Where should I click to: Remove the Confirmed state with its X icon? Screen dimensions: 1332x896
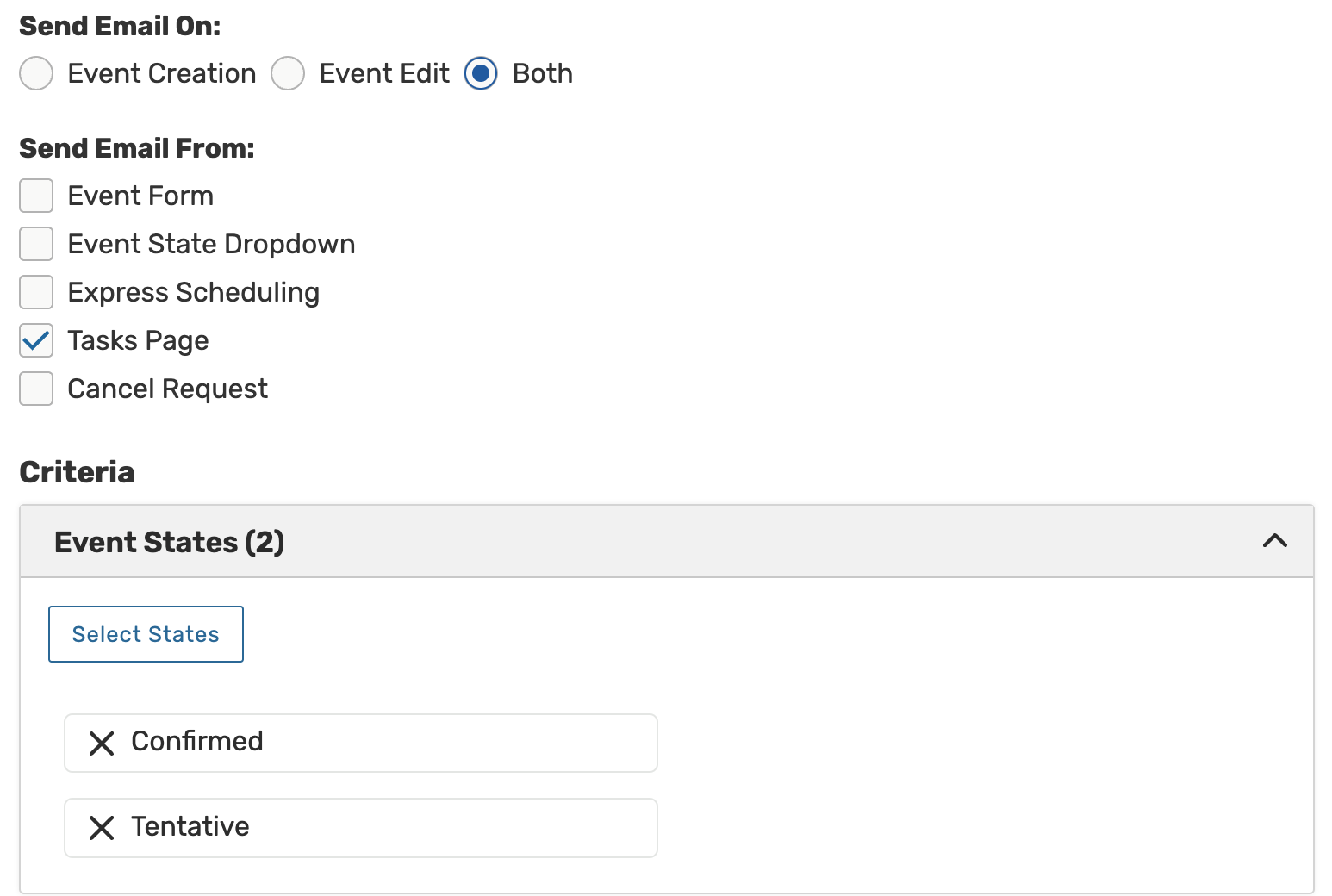(102, 743)
